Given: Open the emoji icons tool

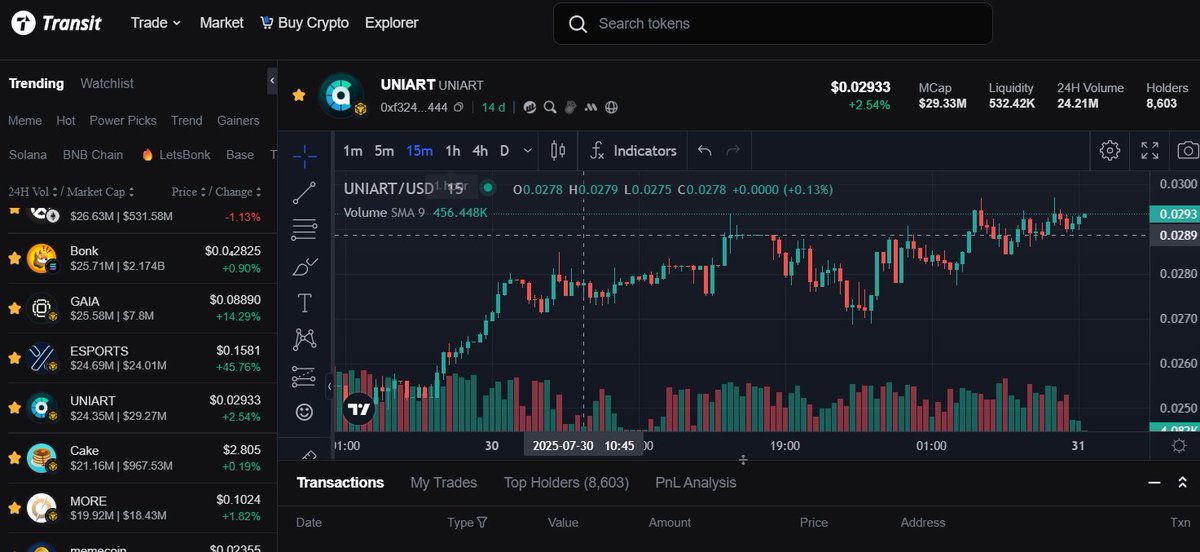Looking at the screenshot, I should [305, 412].
